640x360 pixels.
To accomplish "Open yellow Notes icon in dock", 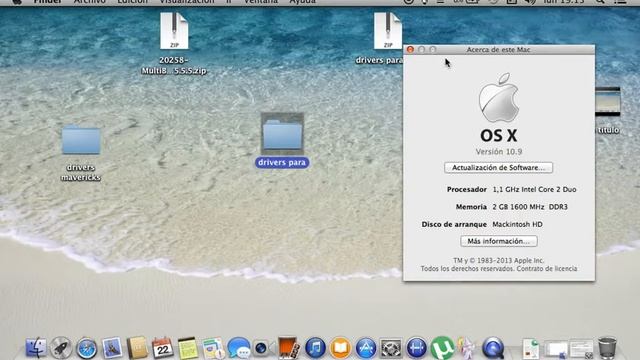I will coord(188,348).
